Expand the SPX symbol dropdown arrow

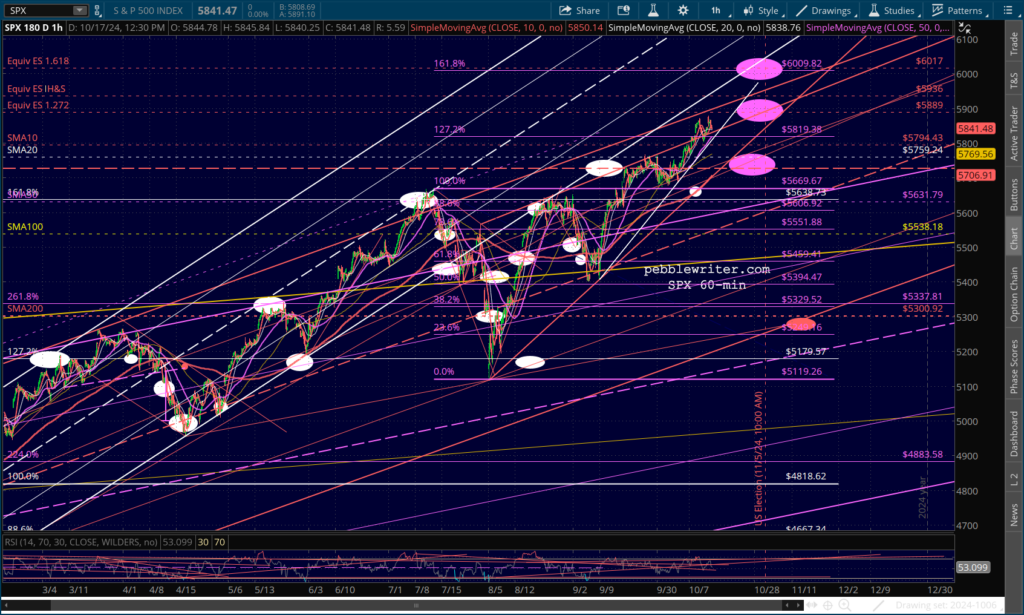80,10
